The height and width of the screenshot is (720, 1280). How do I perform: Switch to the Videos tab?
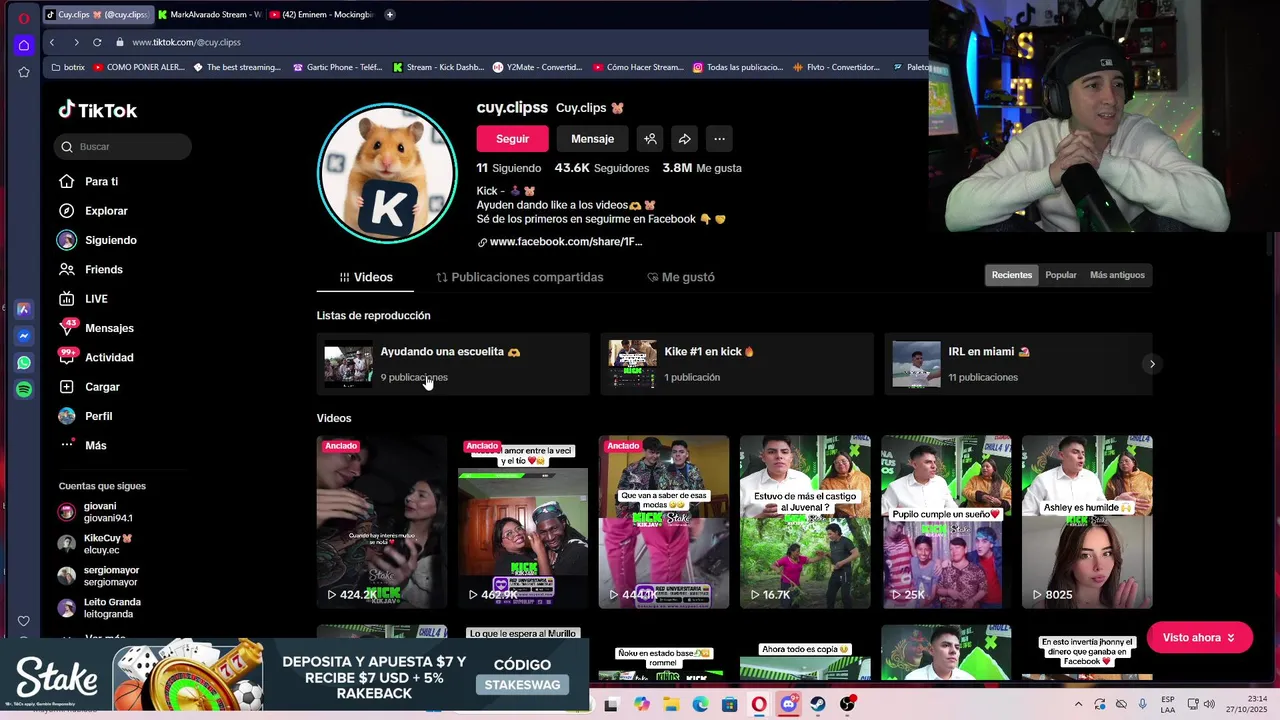coord(366,277)
